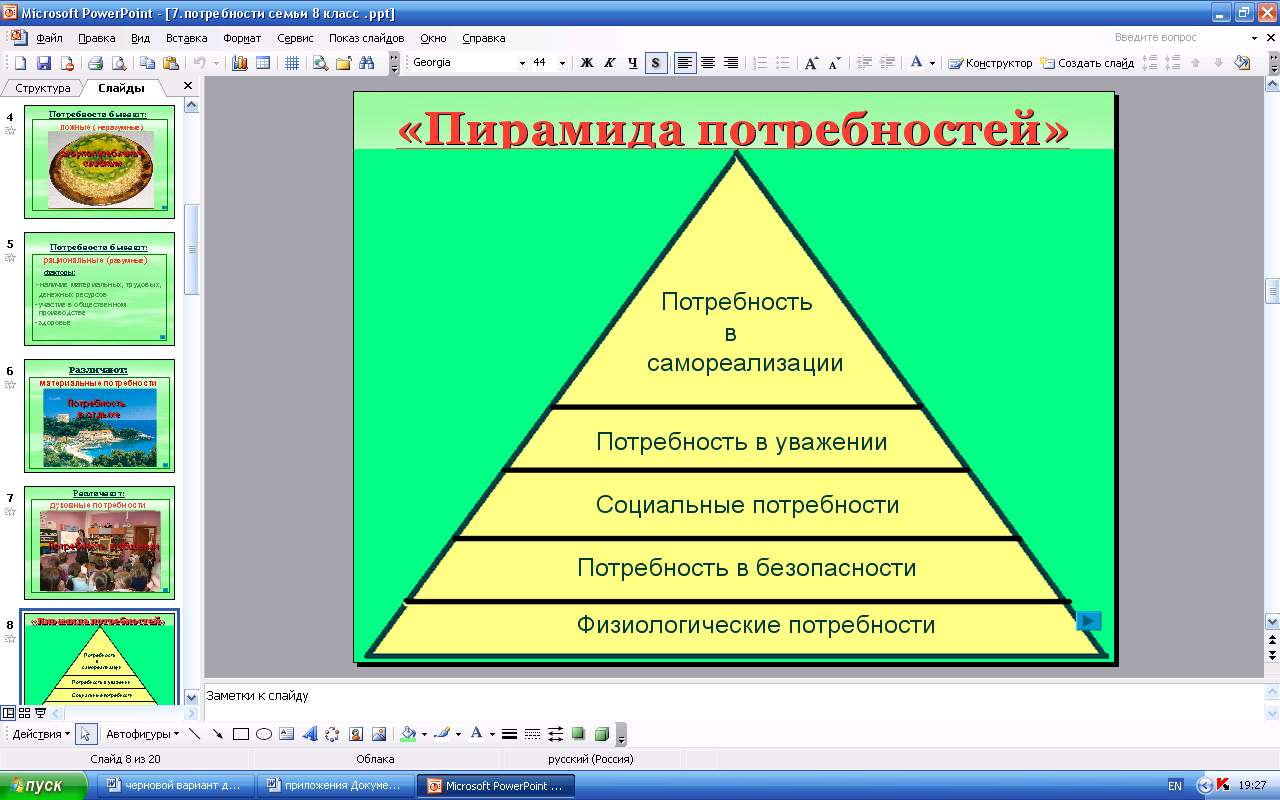Open the Dash Style options

point(532,734)
